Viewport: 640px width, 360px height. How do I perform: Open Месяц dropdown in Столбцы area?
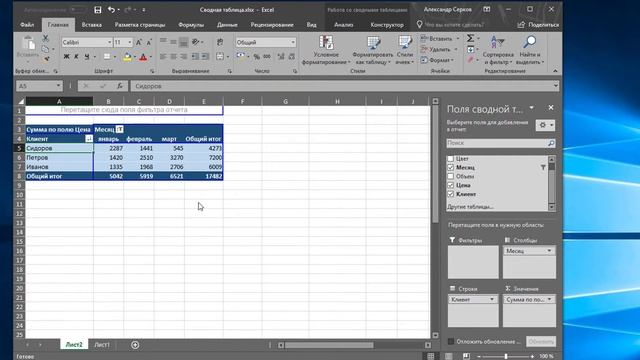pyautogui.click(x=549, y=251)
